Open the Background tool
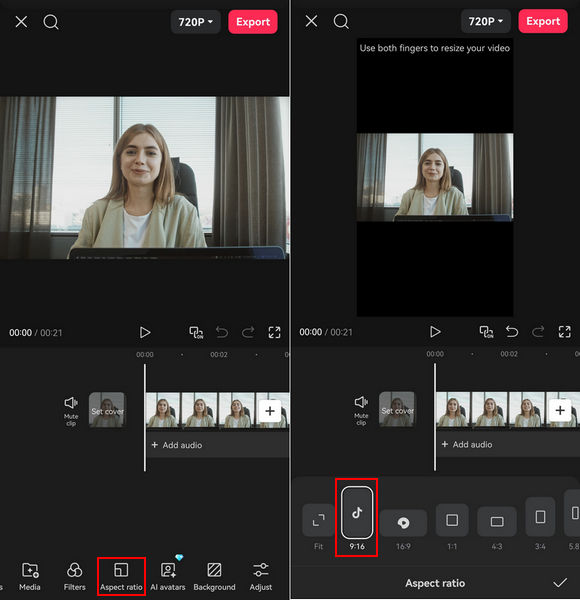Image resolution: width=580 pixels, height=600 pixels. tap(214, 576)
